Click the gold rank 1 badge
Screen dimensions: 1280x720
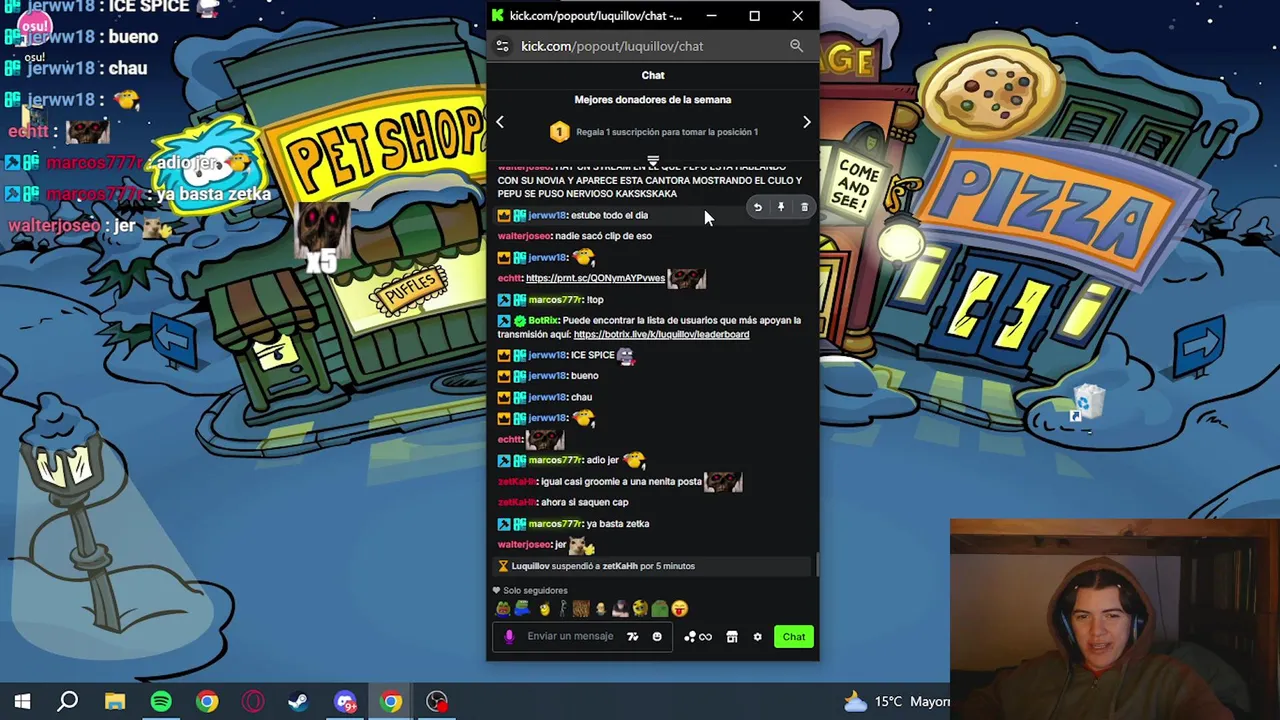559,132
